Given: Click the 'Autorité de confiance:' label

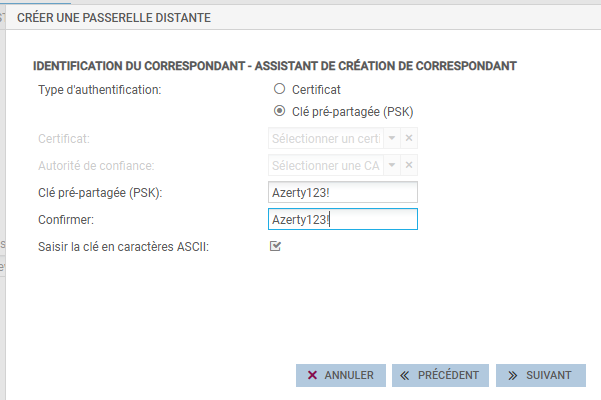Looking at the screenshot, I should (x=96, y=165).
